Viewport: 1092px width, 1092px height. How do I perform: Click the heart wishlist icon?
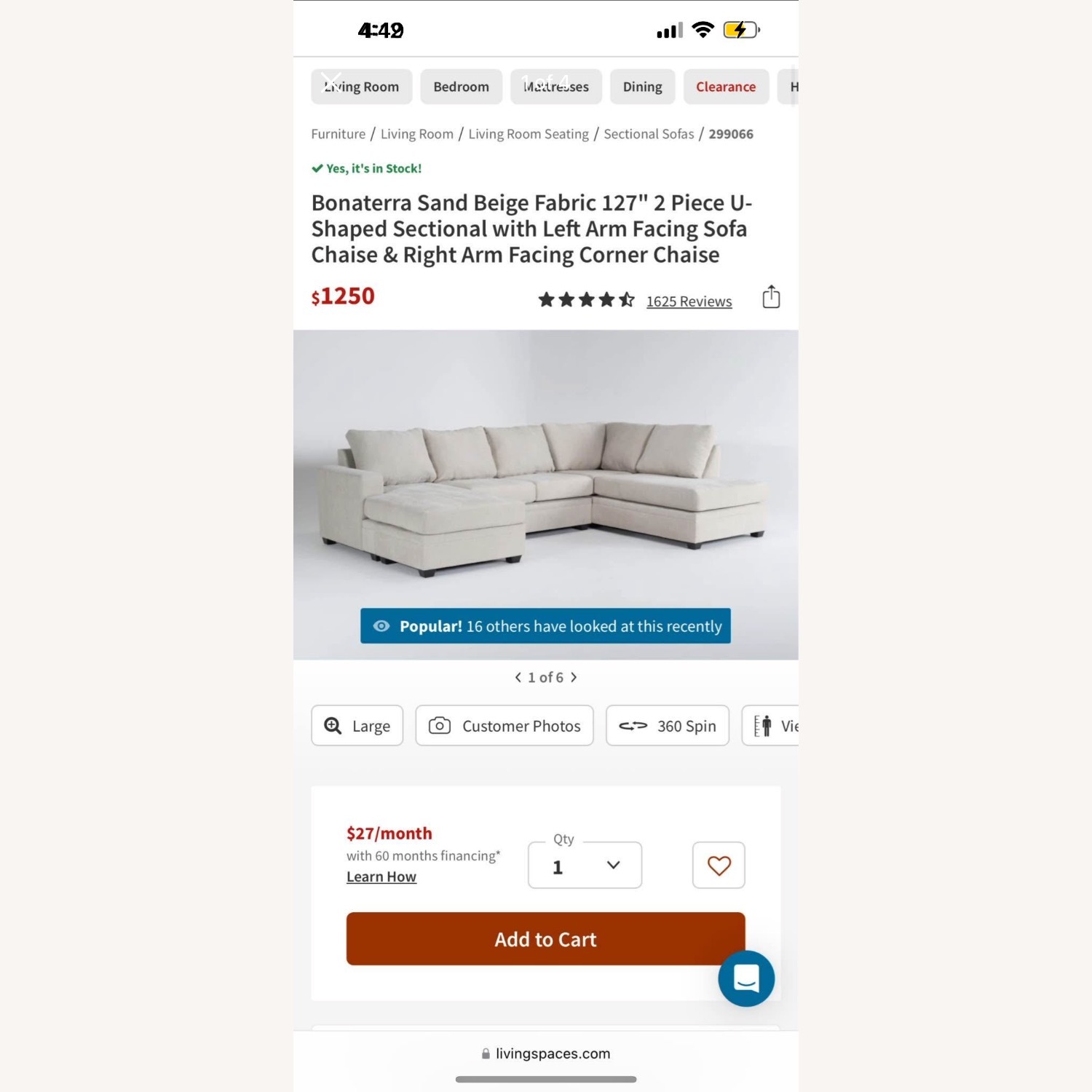coord(719,865)
